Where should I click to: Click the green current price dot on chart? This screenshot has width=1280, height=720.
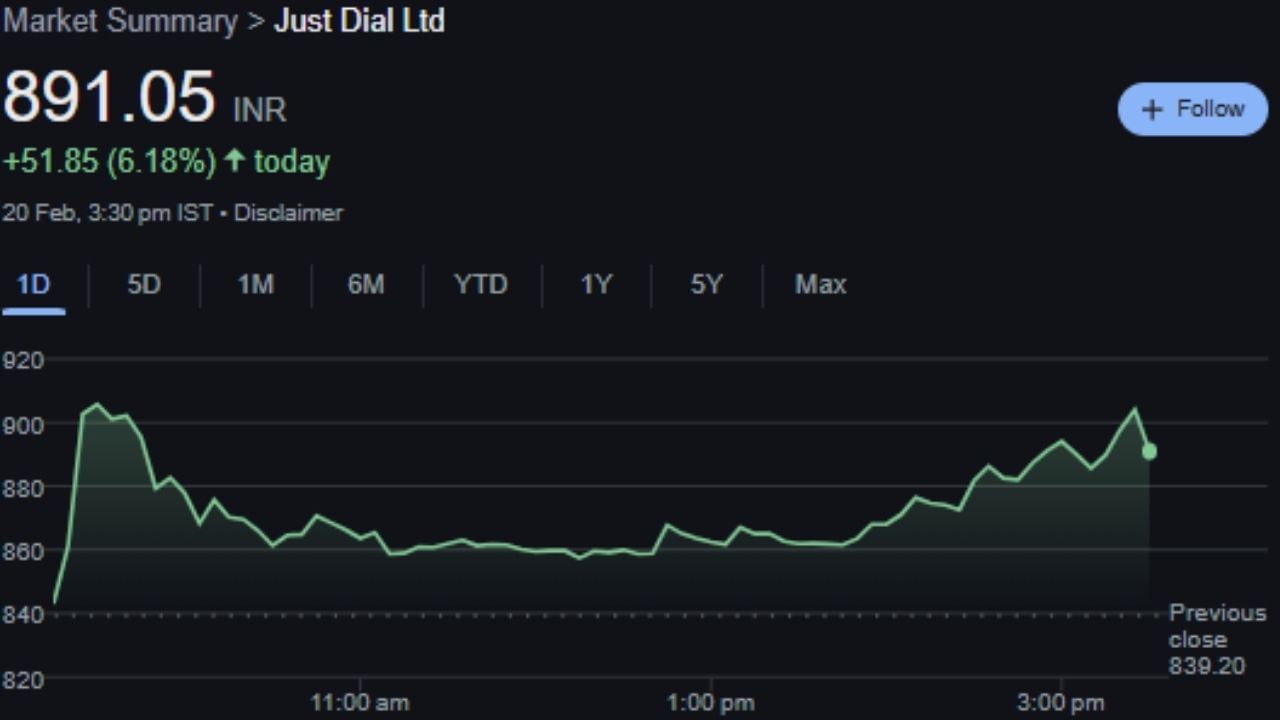tap(1149, 452)
